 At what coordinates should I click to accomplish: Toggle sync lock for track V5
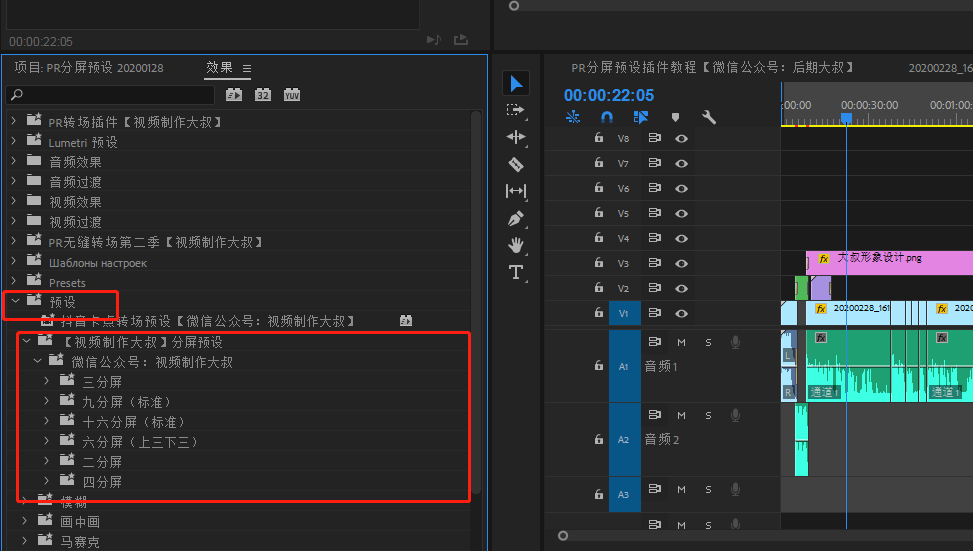654,213
